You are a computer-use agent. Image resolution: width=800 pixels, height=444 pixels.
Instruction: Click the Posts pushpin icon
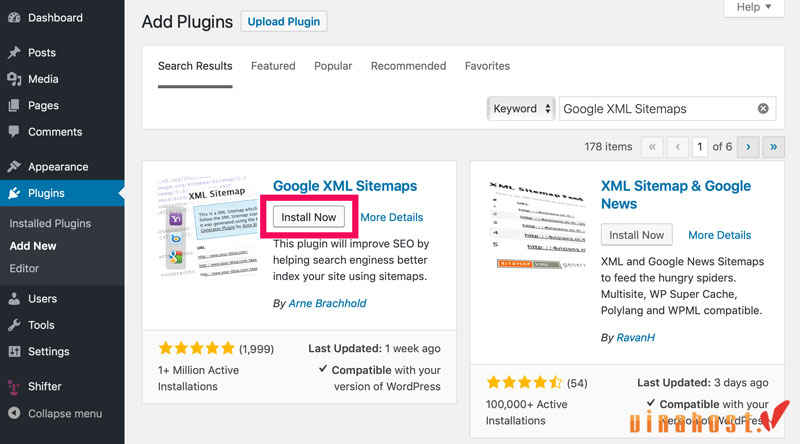14,53
